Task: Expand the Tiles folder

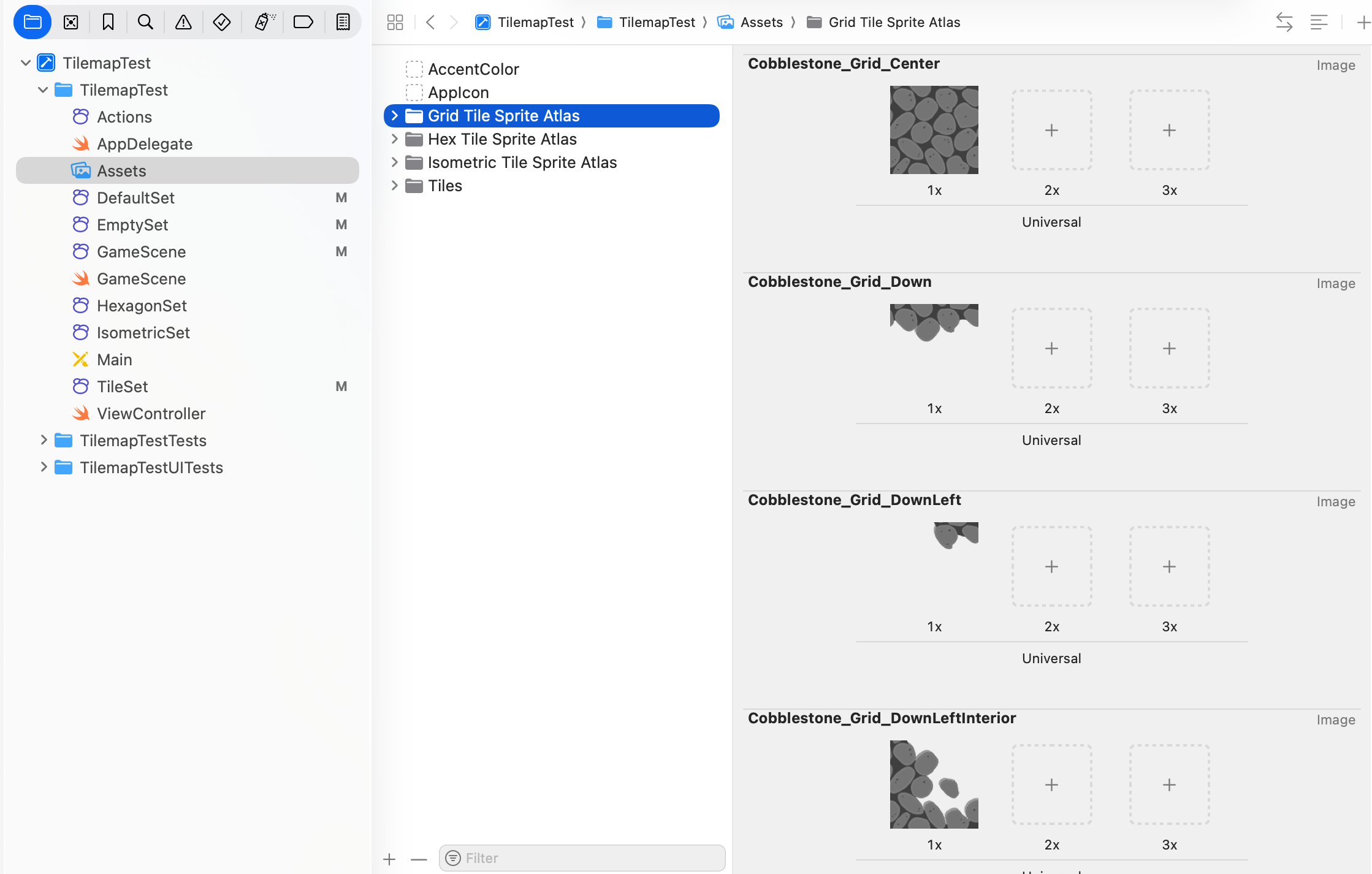Action: click(395, 186)
